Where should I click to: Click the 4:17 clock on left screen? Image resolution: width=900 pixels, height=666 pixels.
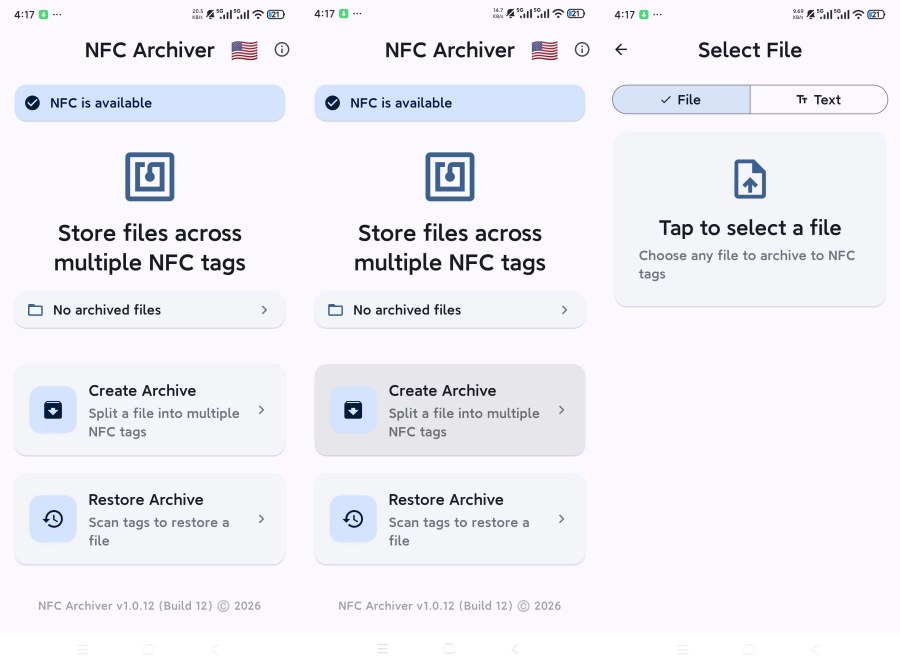click(24, 14)
